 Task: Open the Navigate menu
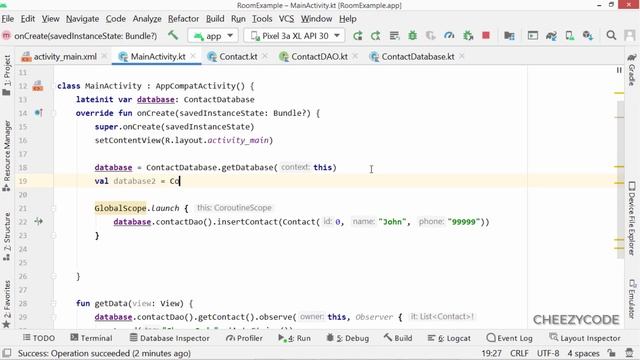(82, 19)
